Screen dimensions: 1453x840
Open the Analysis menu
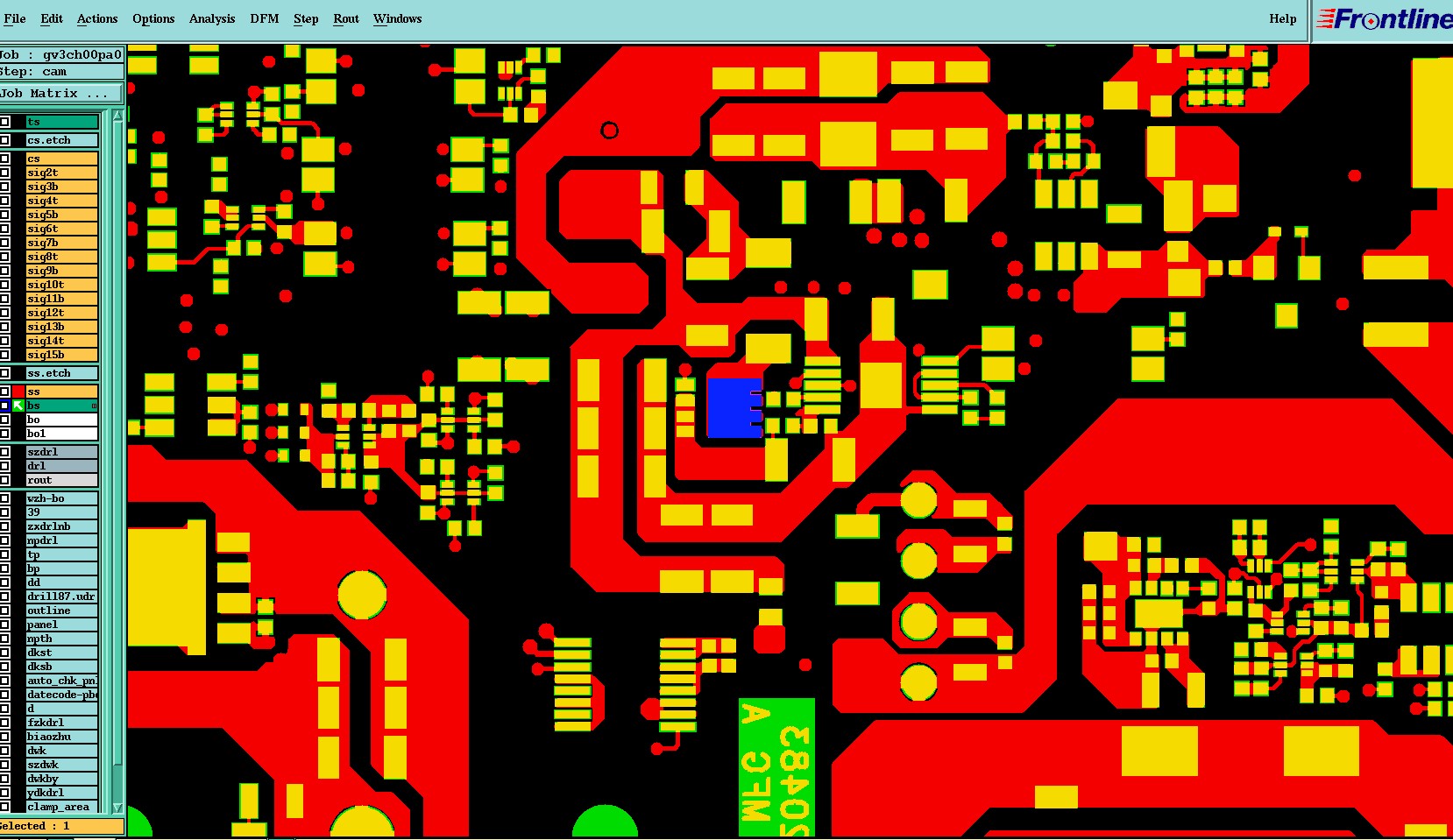pyautogui.click(x=212, y=18)
